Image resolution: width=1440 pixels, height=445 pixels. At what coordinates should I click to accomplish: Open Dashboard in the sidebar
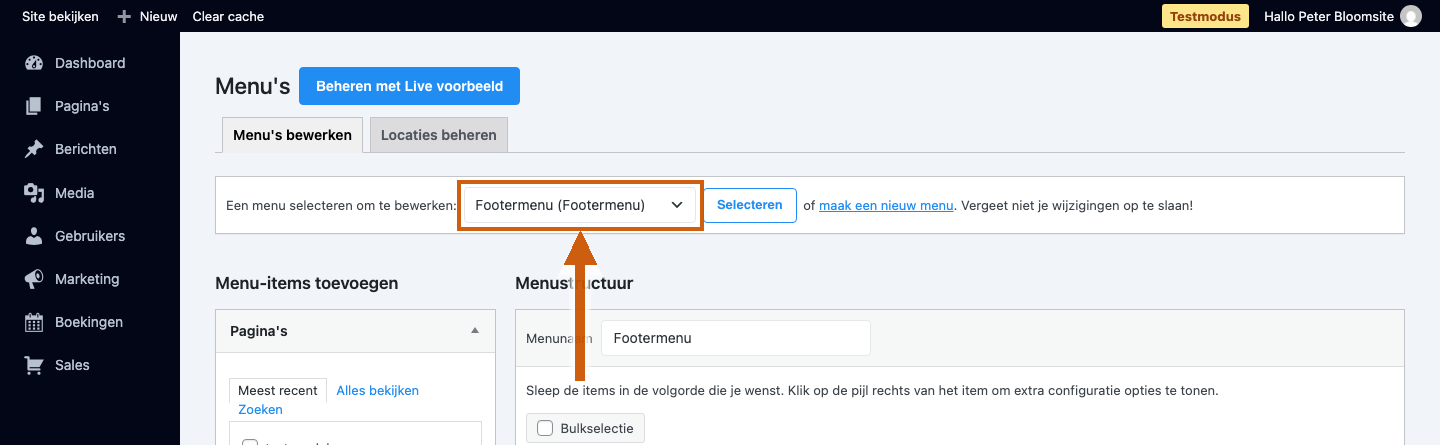(x=90, y=63)
